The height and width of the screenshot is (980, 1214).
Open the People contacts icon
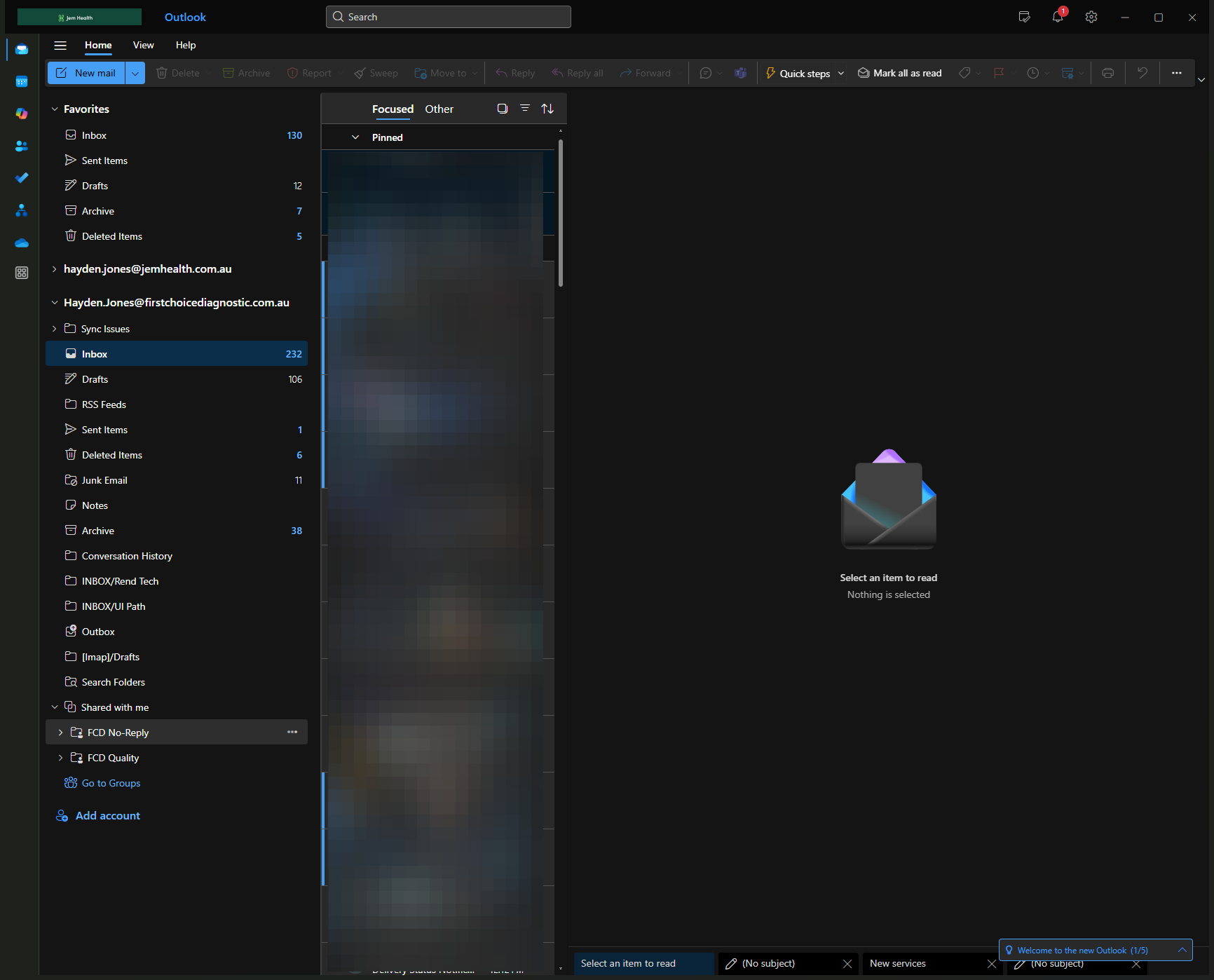click(x=22, y=146)
